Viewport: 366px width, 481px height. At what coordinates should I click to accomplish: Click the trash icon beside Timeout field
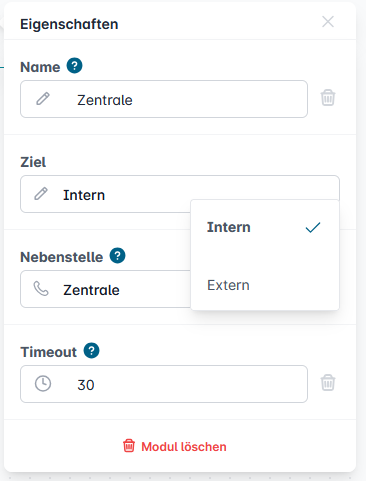point(328,382)
